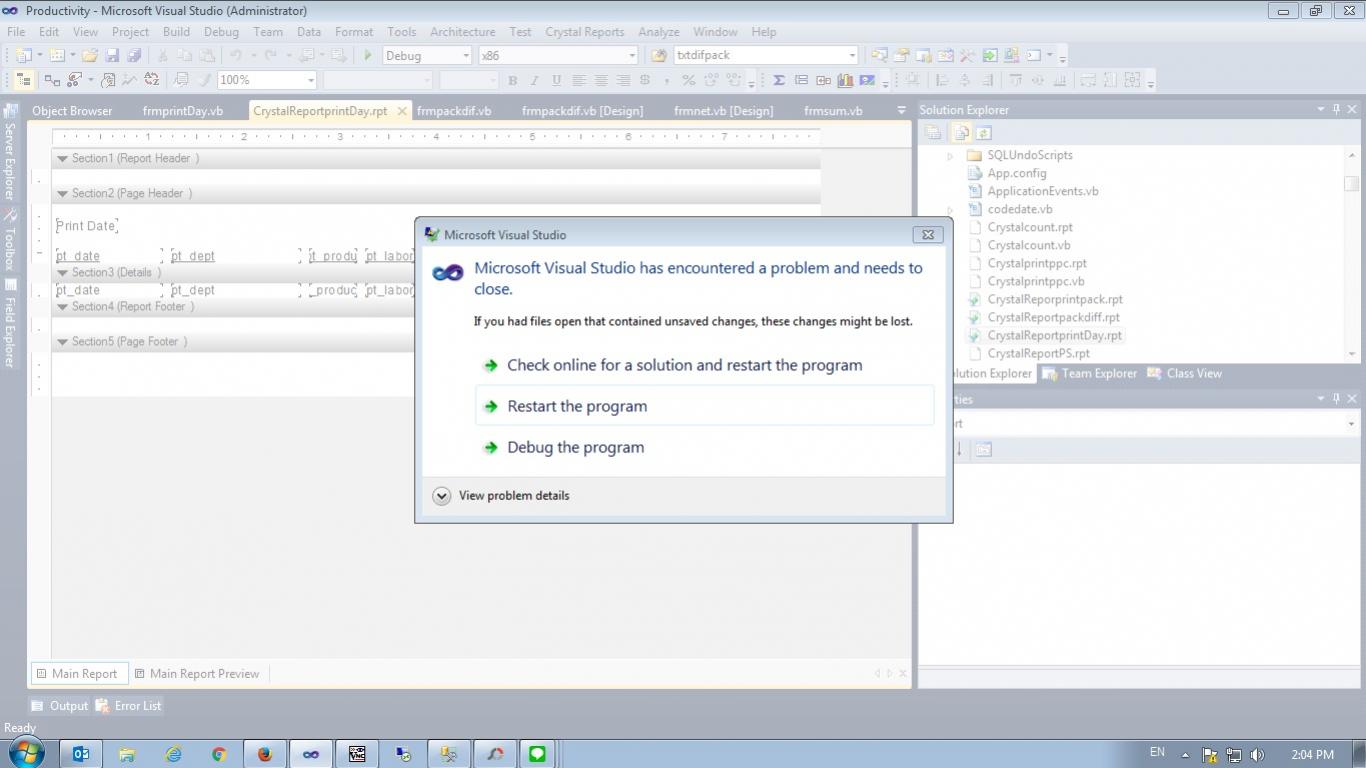
Task: Close the CrystalReportprintDay.rpt tab
Action: (402, 111)
